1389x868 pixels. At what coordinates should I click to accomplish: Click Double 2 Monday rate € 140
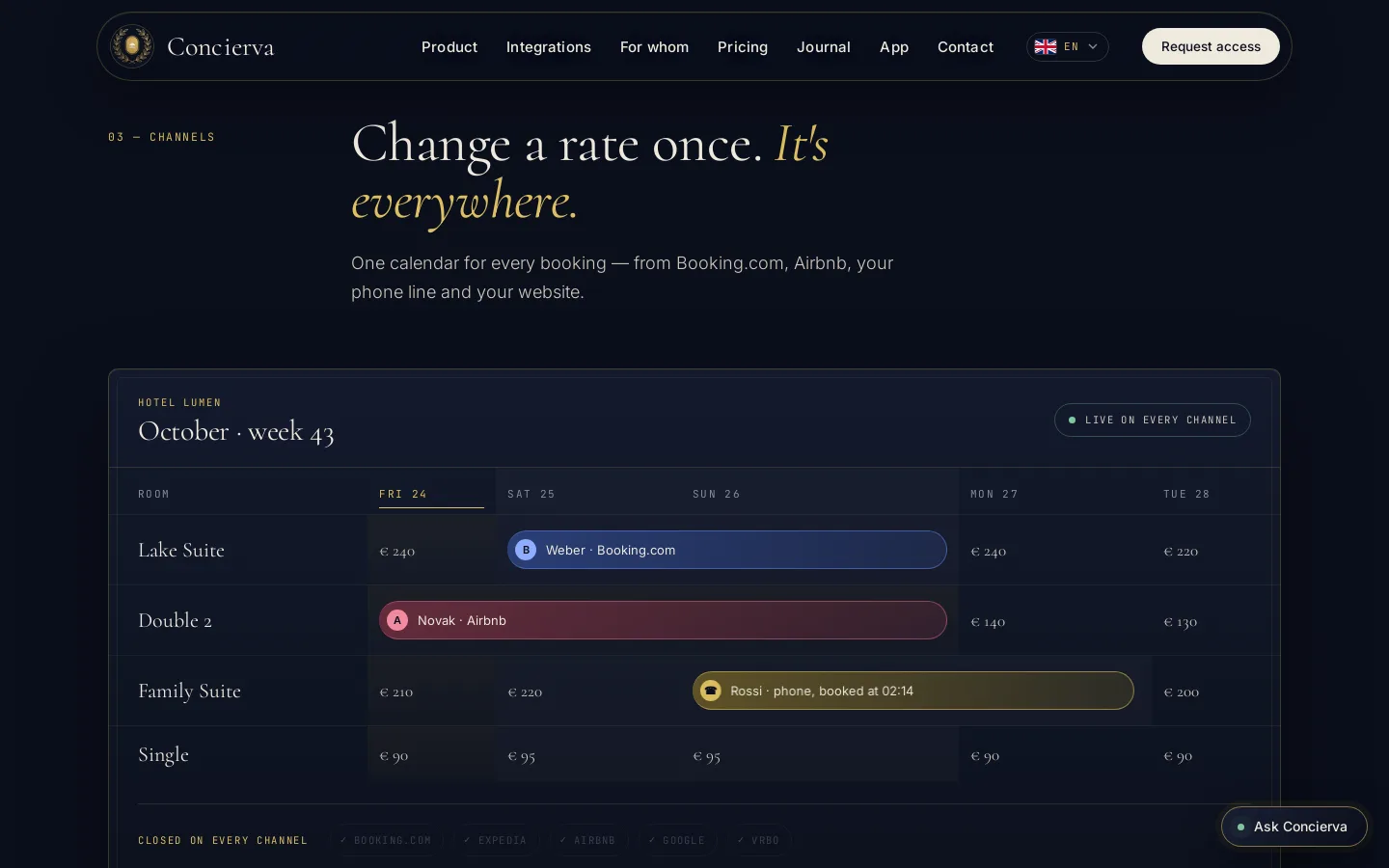(x=988, y=622)
